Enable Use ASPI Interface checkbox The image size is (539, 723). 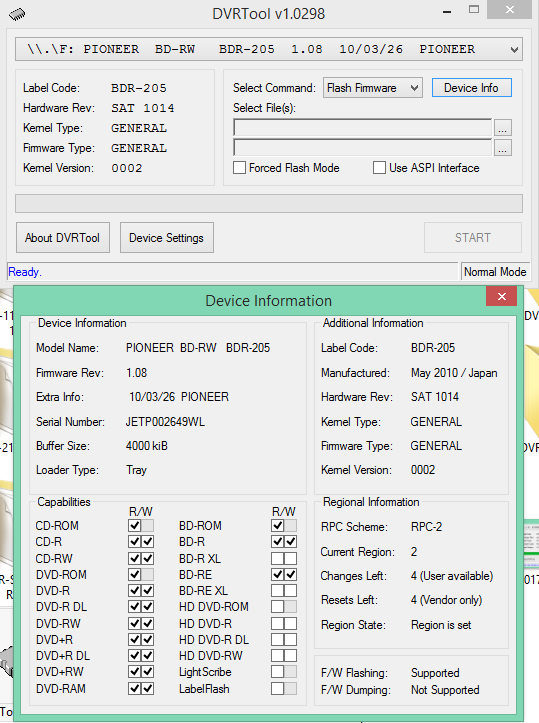pos(379,168)
